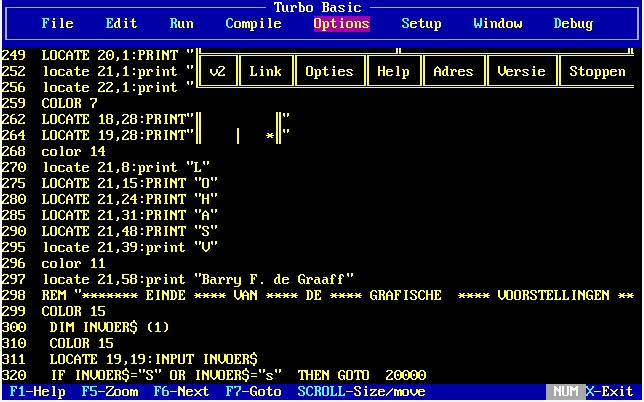
Task: Click the "Barry F. de Graaff" string
Action: point(274,280)
